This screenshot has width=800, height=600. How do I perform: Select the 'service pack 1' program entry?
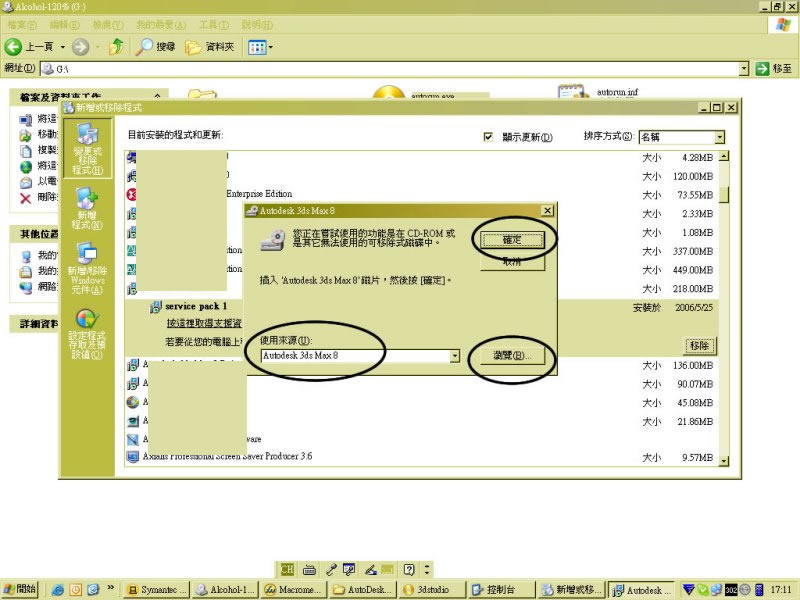196,306
